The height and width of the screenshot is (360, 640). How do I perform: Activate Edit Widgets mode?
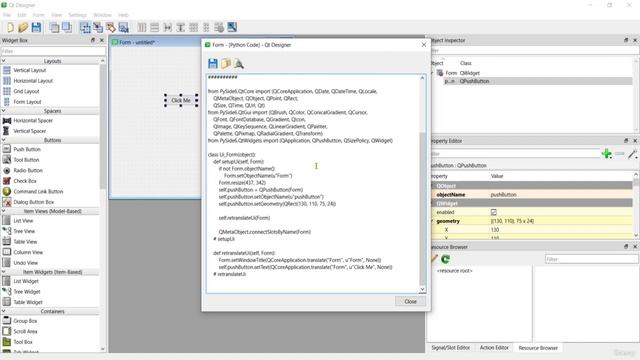click(85, 27)
